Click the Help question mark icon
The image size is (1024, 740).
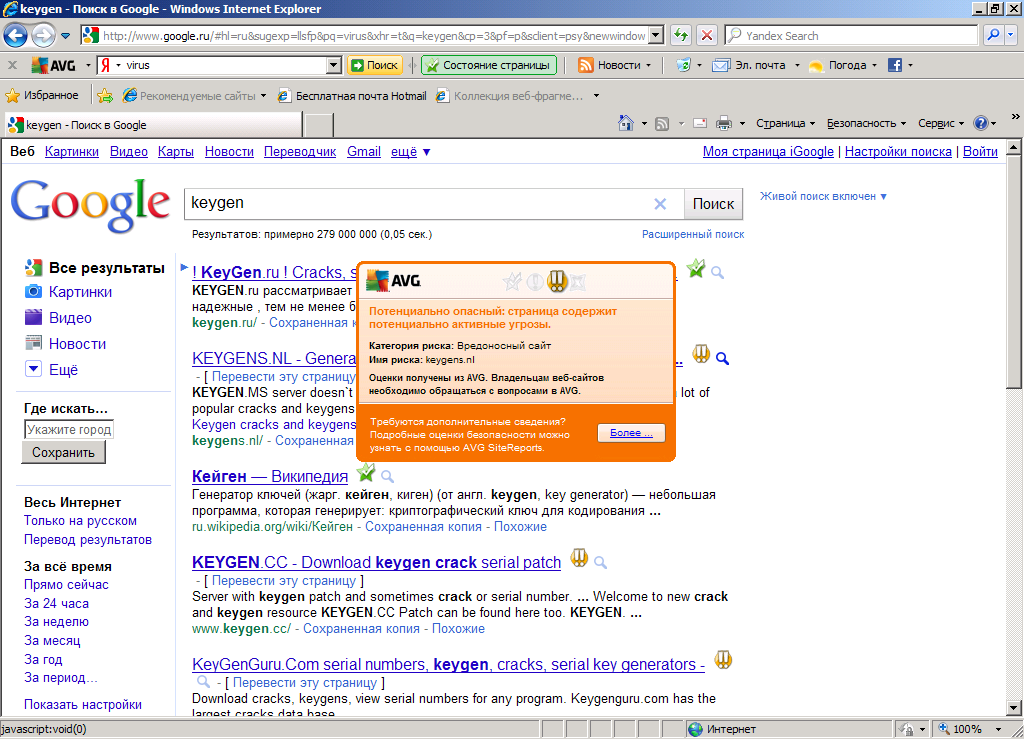[980, 123]
